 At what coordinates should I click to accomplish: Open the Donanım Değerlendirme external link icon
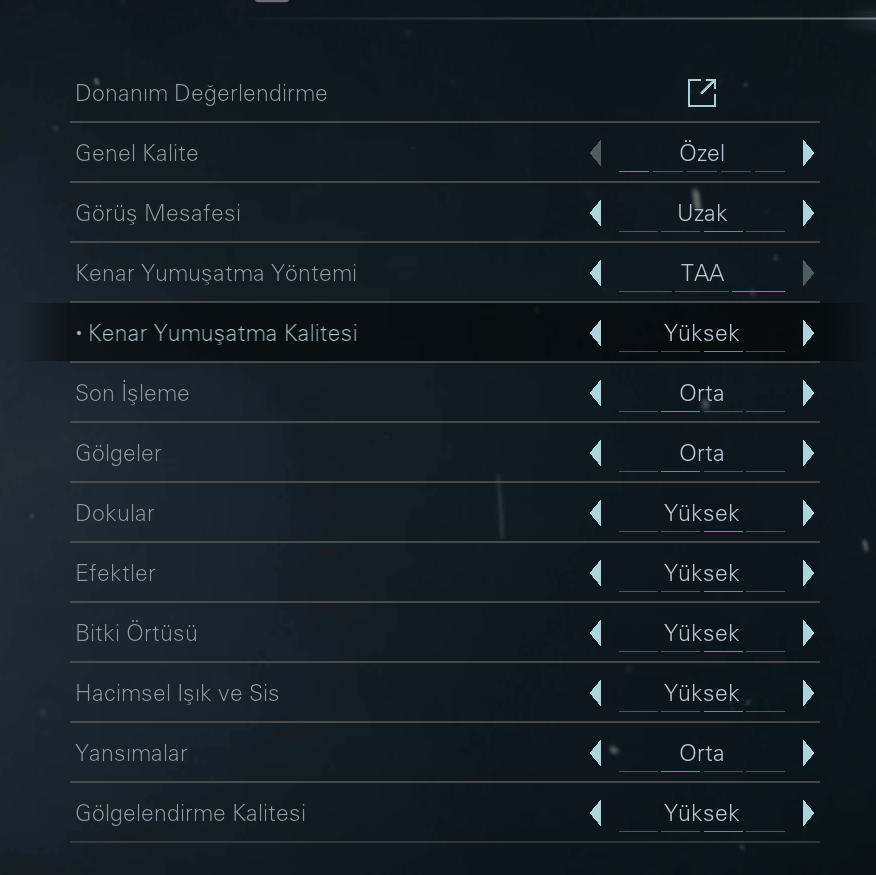(702, 93)
